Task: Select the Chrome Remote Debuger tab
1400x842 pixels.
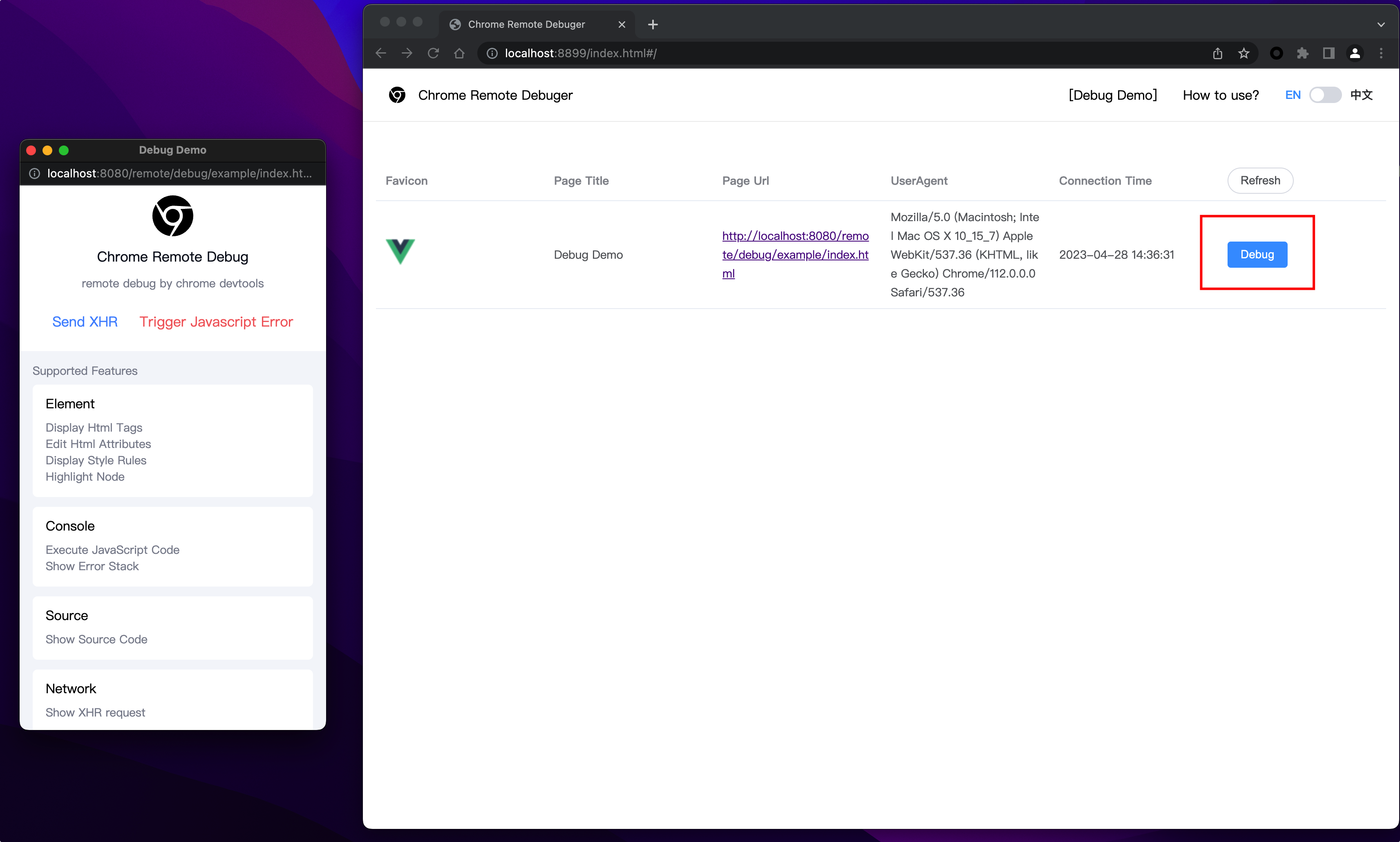Action: tap(526, 25)
